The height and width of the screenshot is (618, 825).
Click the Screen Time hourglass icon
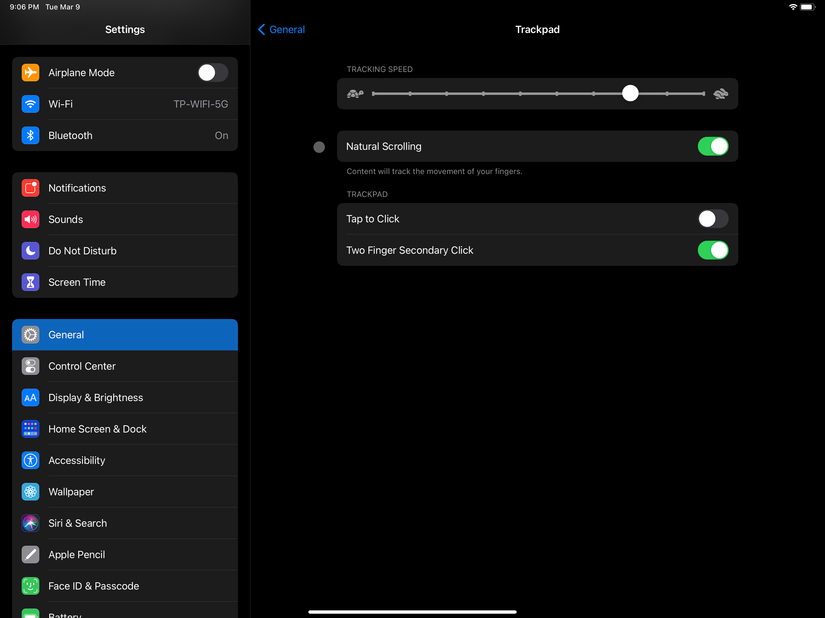coord(30,281)
